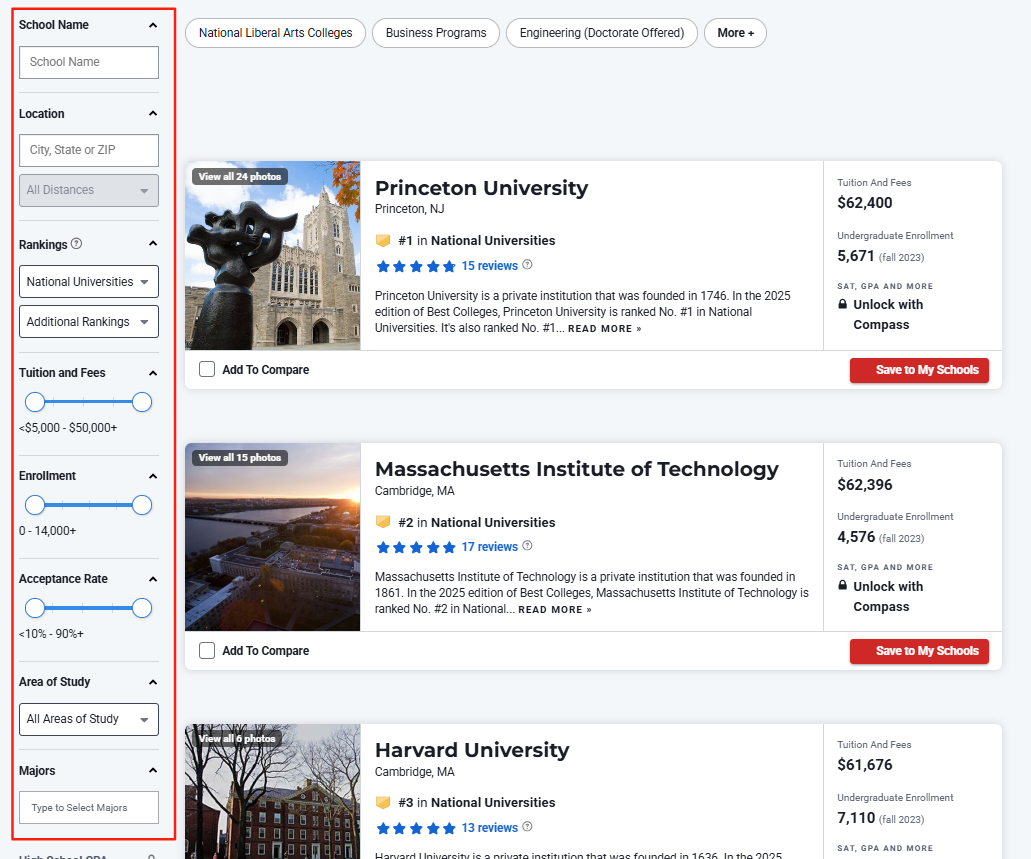The height and width of the screenshot is (859, 1031).
Task: Click the Princeton campus sculpture photo
Action: 273,255
